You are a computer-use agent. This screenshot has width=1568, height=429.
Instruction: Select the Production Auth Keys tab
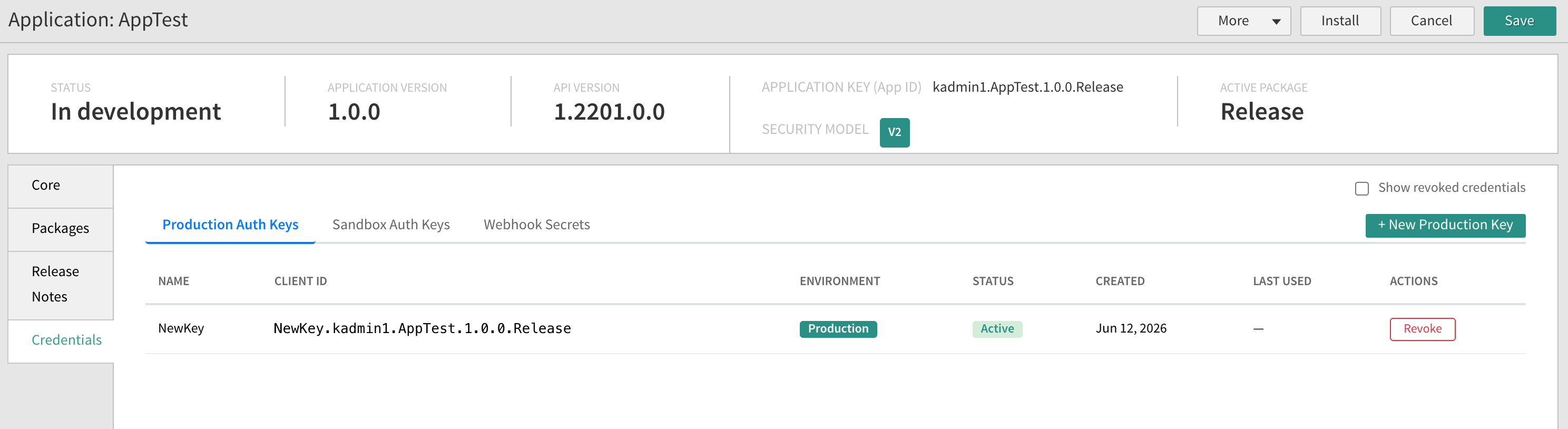[x=230, y=225]
